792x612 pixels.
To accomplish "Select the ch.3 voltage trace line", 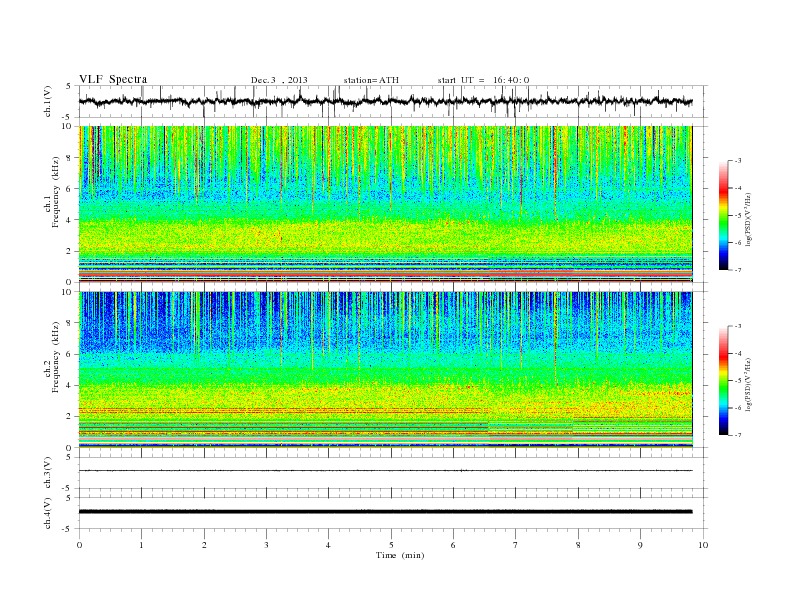I will [385, 471].
